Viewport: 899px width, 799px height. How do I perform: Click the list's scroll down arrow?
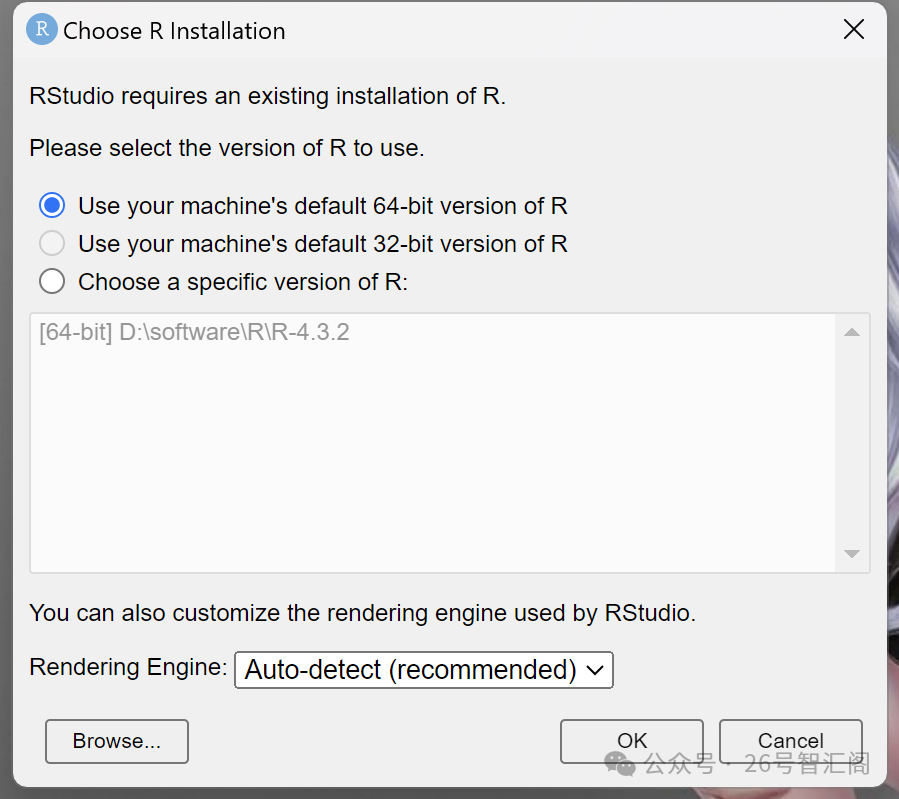(852, 553)
